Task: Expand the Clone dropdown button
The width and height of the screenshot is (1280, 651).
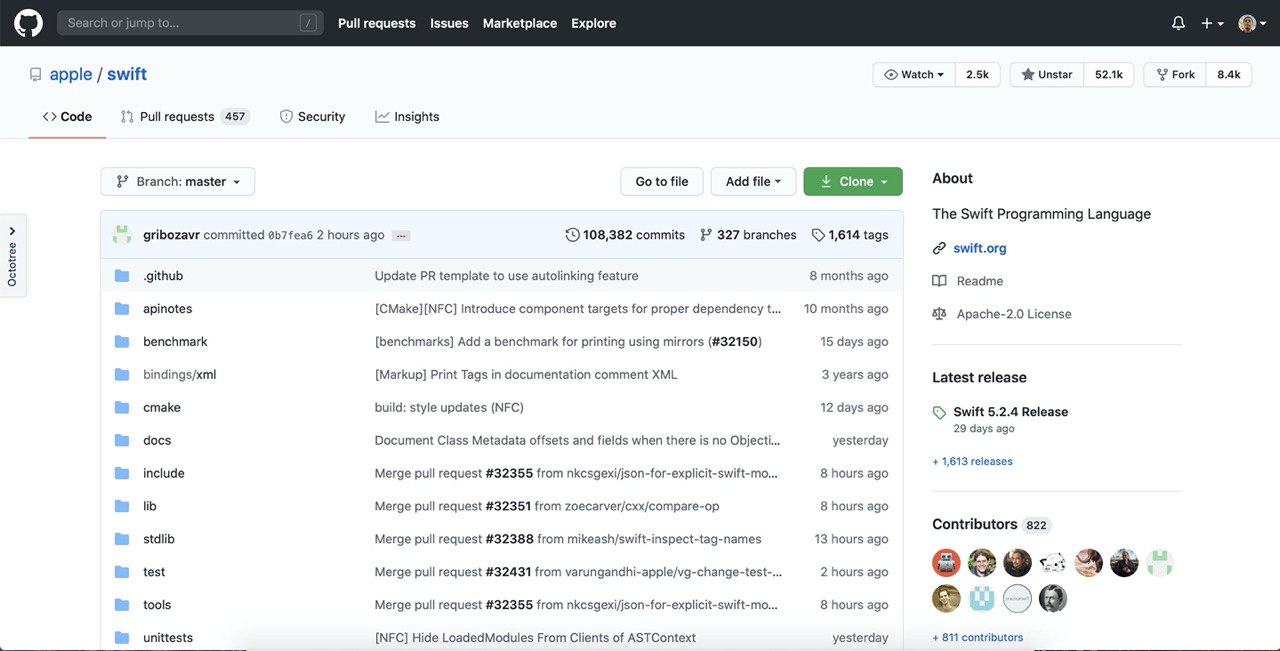Action: [853, 182]
